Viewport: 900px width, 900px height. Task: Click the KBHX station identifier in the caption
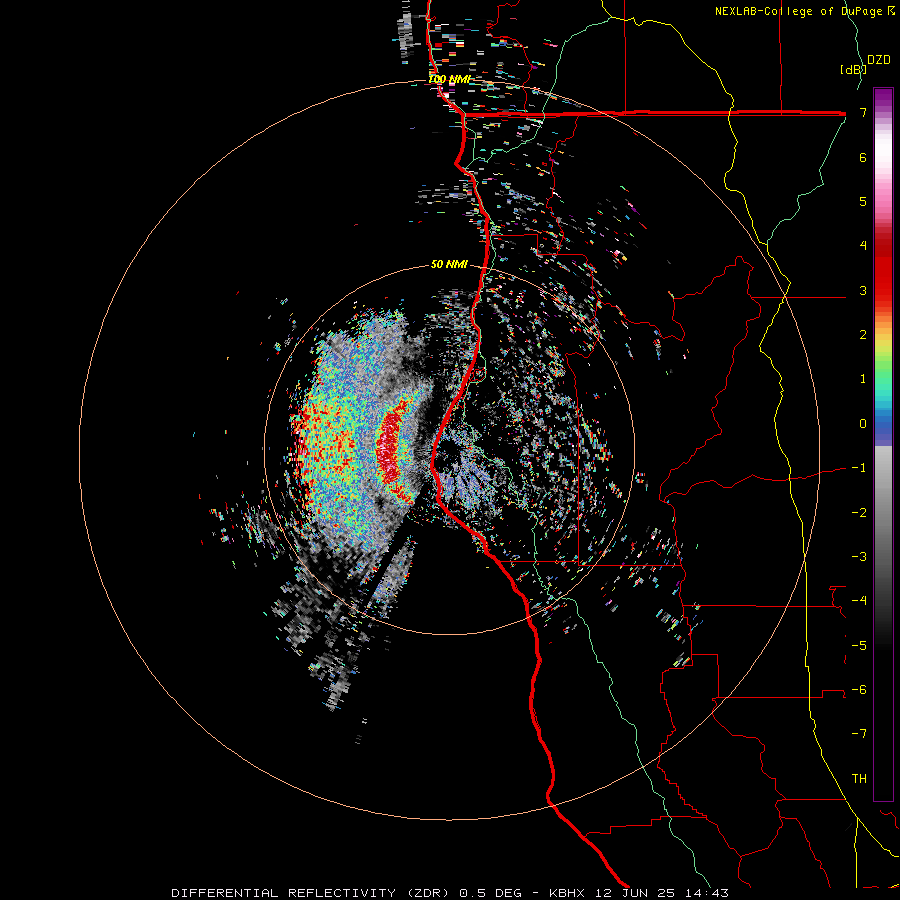[566, 893]
